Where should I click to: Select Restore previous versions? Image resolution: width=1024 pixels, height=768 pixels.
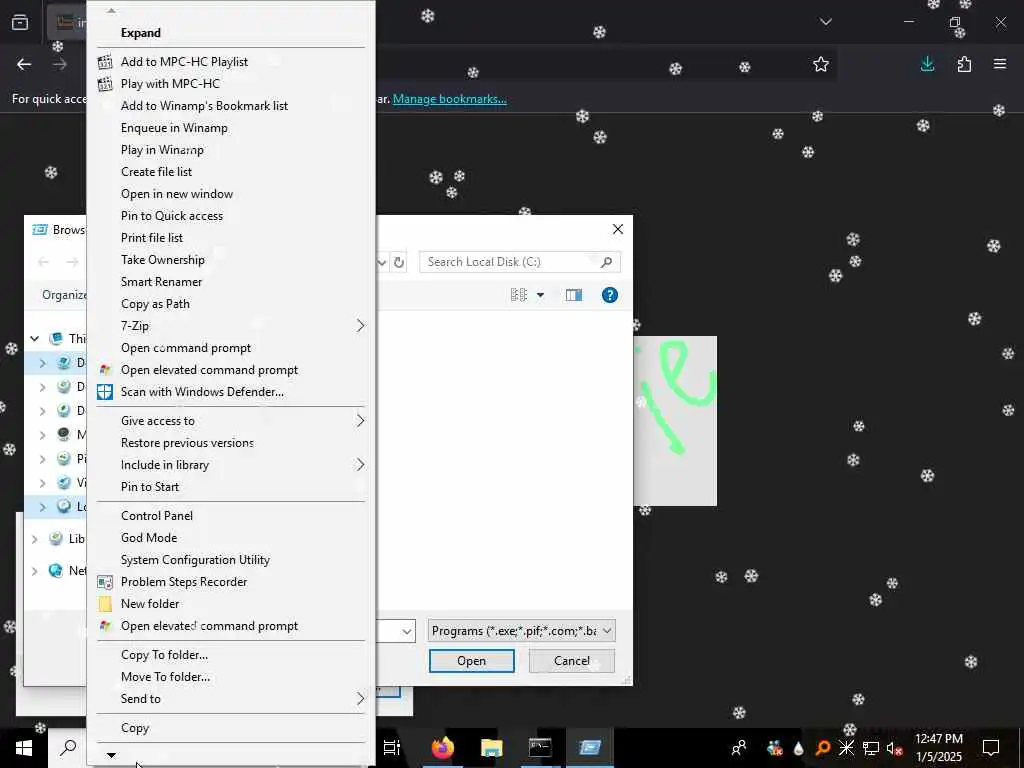point(187,443)
